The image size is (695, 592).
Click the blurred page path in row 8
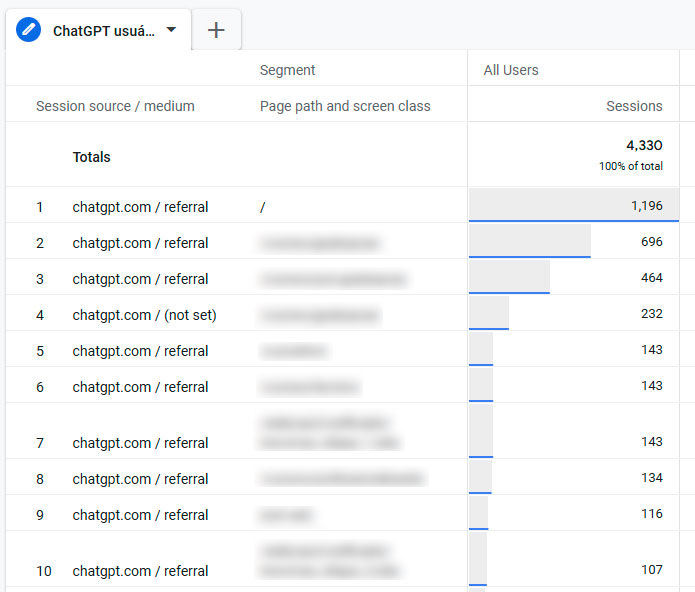tap(342, 479)
